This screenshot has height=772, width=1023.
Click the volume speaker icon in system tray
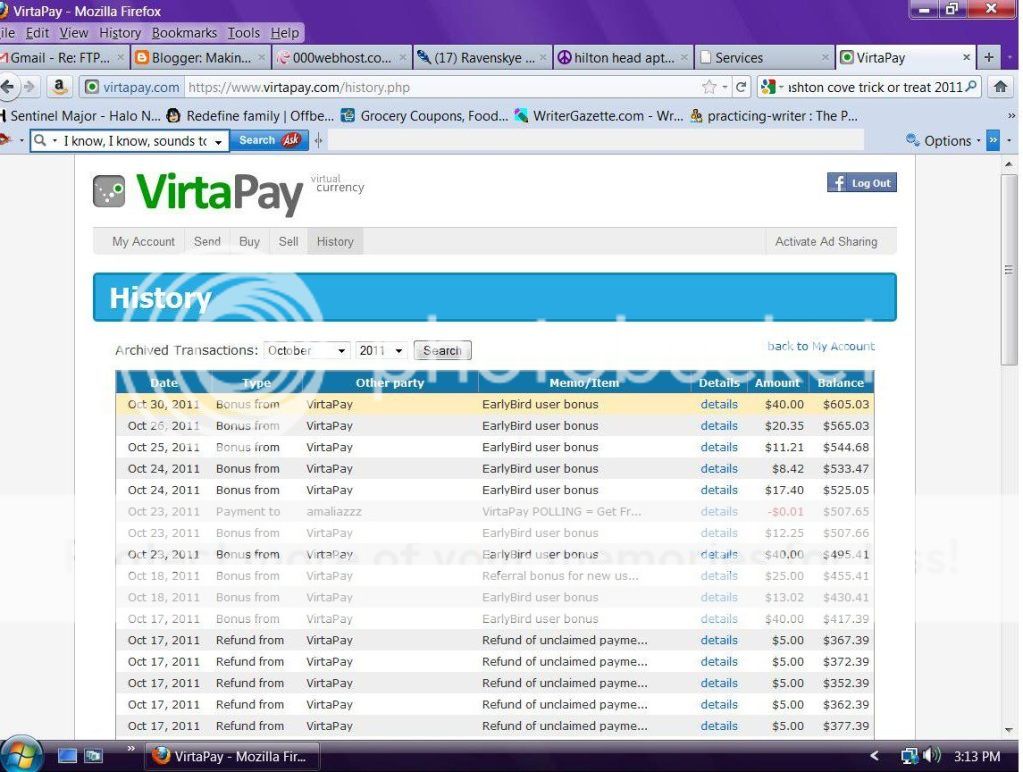933,757
